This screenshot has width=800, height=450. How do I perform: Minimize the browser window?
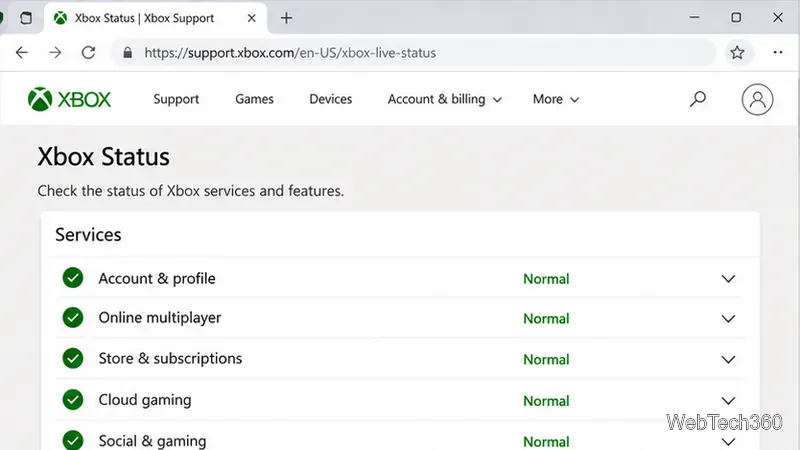[694, 17]
